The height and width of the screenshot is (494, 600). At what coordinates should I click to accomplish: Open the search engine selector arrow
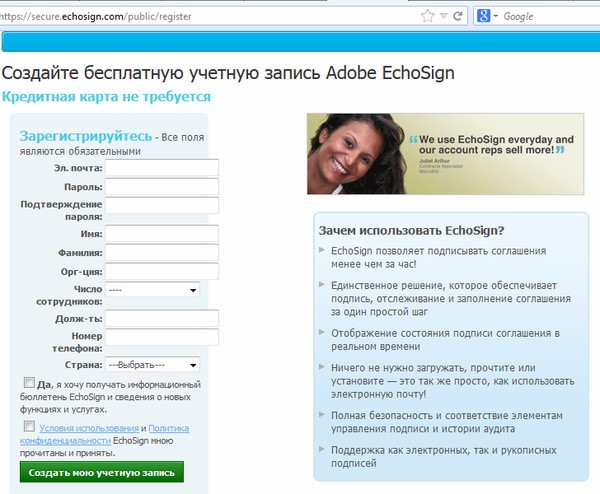click(496, 16)
